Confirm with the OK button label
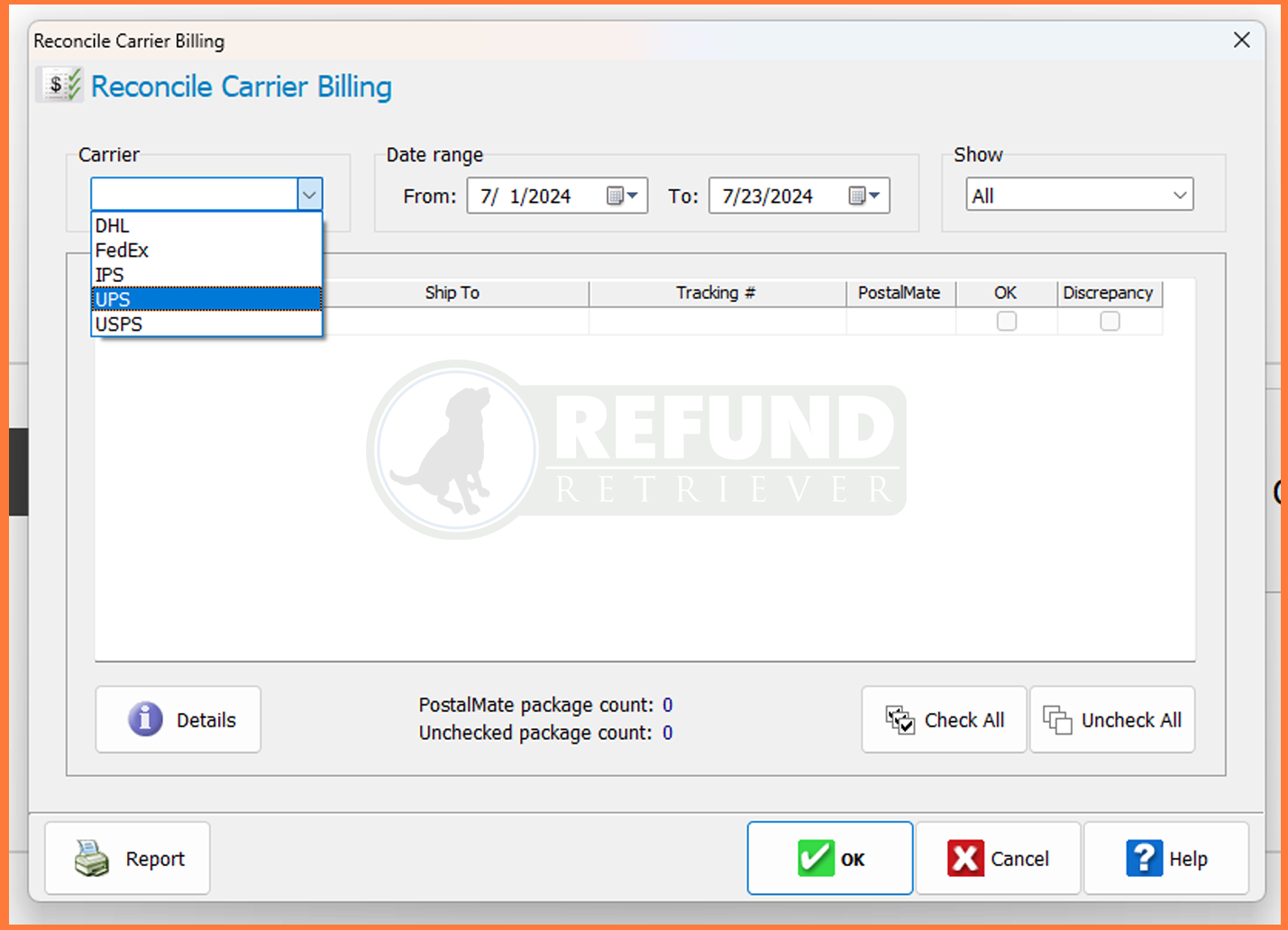Screen dimensions: 1288x930 pyautogui.click(x=853, y=860)
